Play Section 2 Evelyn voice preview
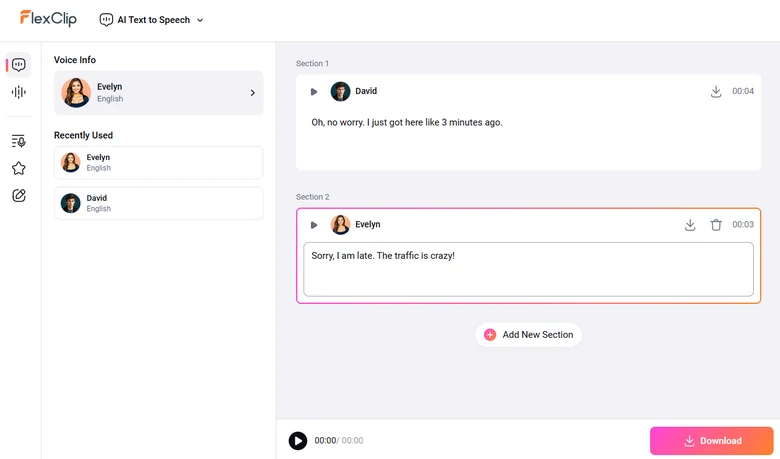This screenshot has width=780, height=459. [x=314, y=225]
